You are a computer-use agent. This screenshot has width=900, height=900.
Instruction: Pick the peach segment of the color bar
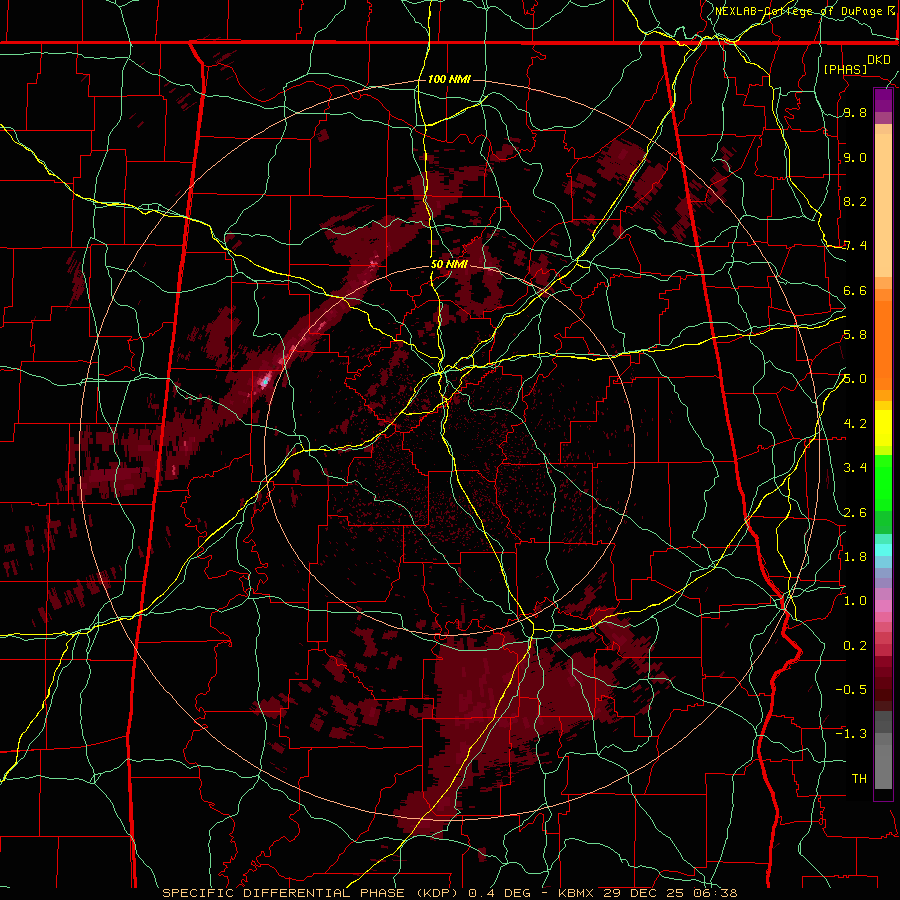pyautogui.click(x=883, y=205)
